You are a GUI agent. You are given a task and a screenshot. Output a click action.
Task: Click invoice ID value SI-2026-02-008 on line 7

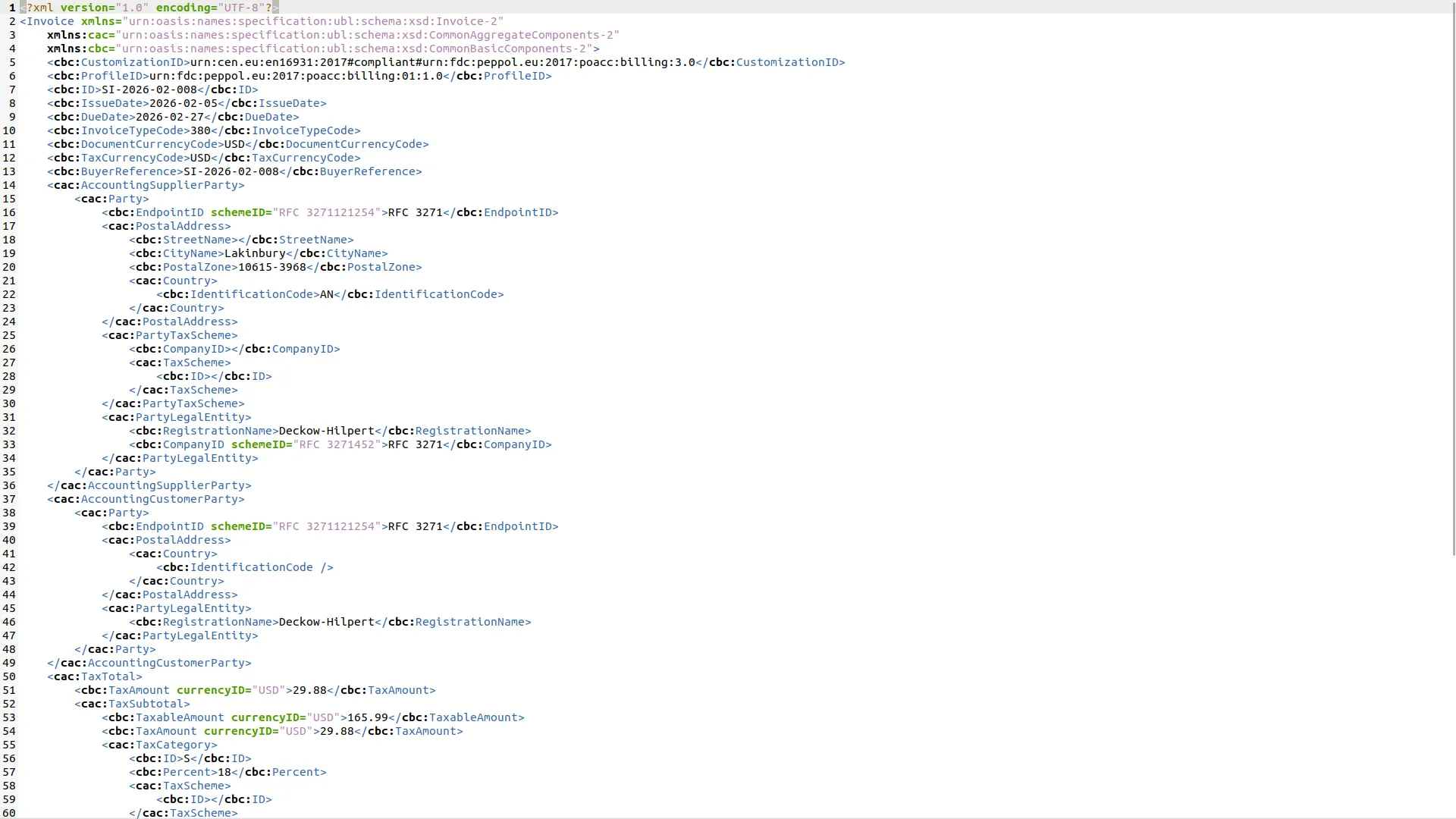tap(149, 89)
